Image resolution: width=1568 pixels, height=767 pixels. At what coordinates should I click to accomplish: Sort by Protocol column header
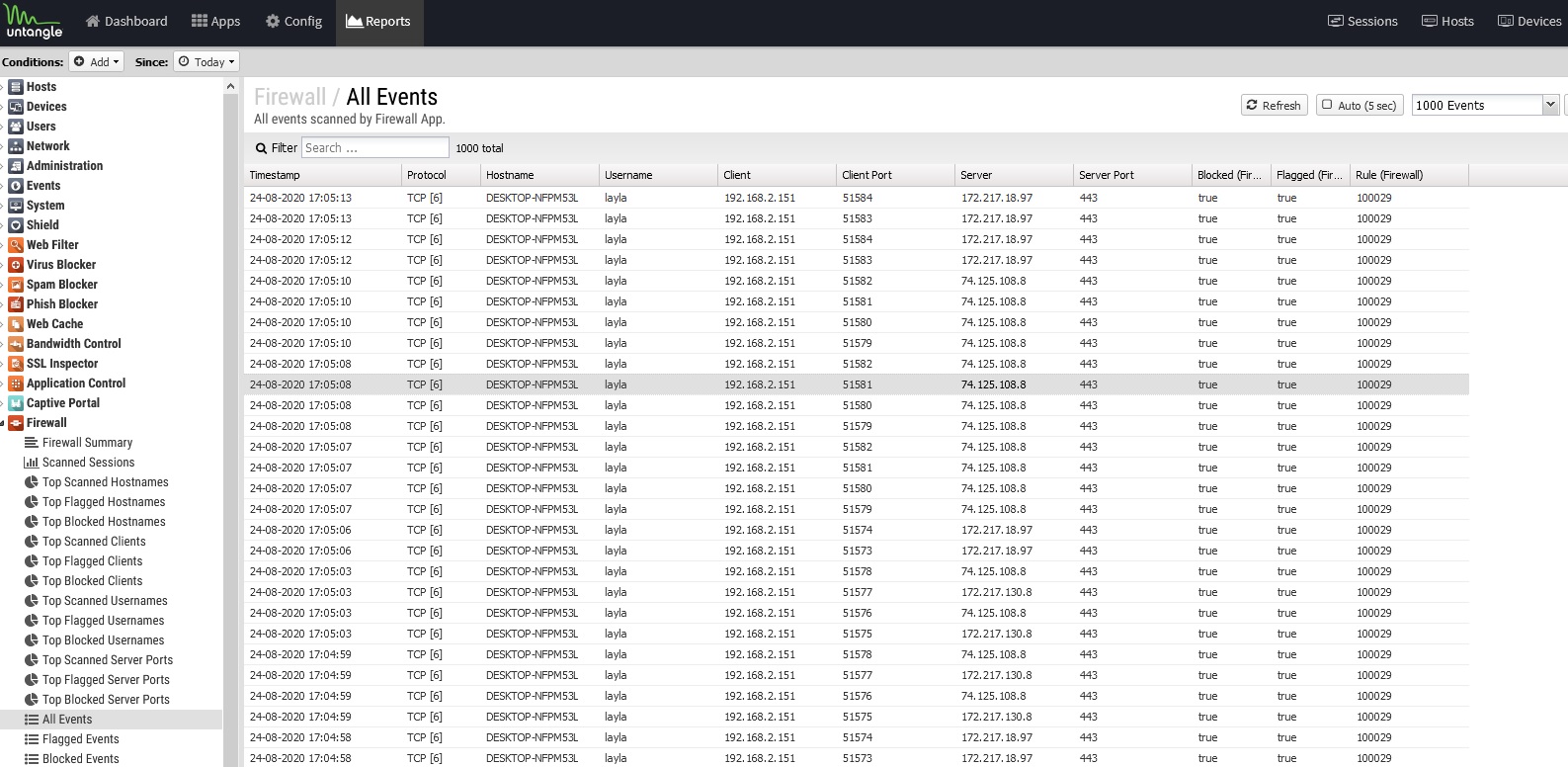442,175
